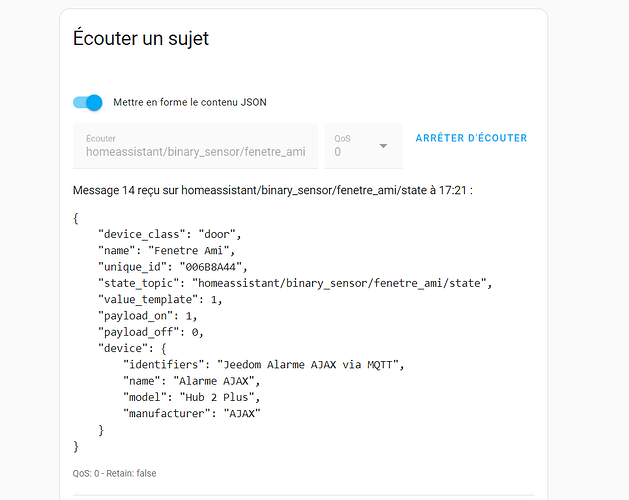Click the "Écouter un sujet" heading

(141, 39)
